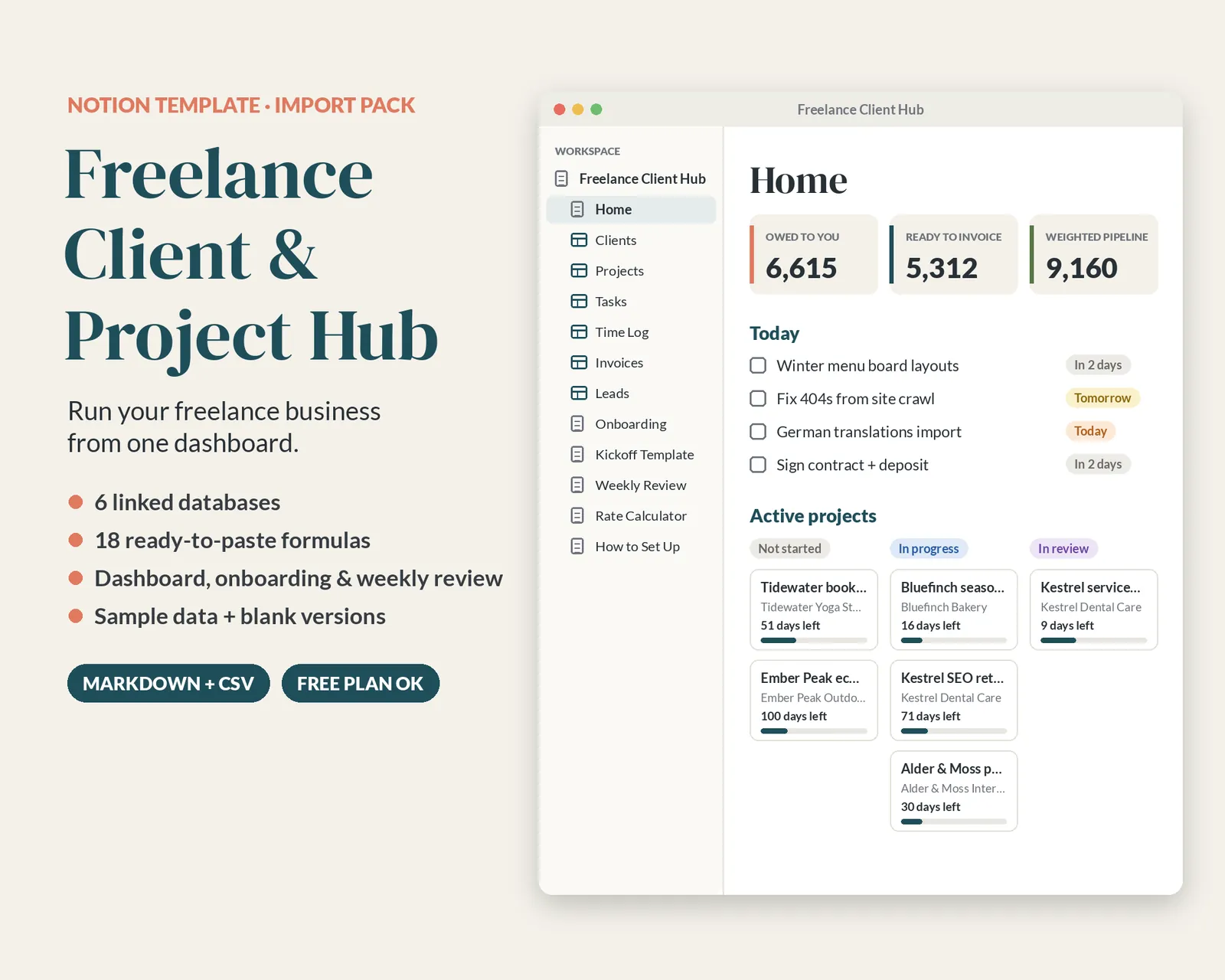1225x980 pixels.
Task: Click the page icon next to Kickoff Template
Action: pos(577,454)
